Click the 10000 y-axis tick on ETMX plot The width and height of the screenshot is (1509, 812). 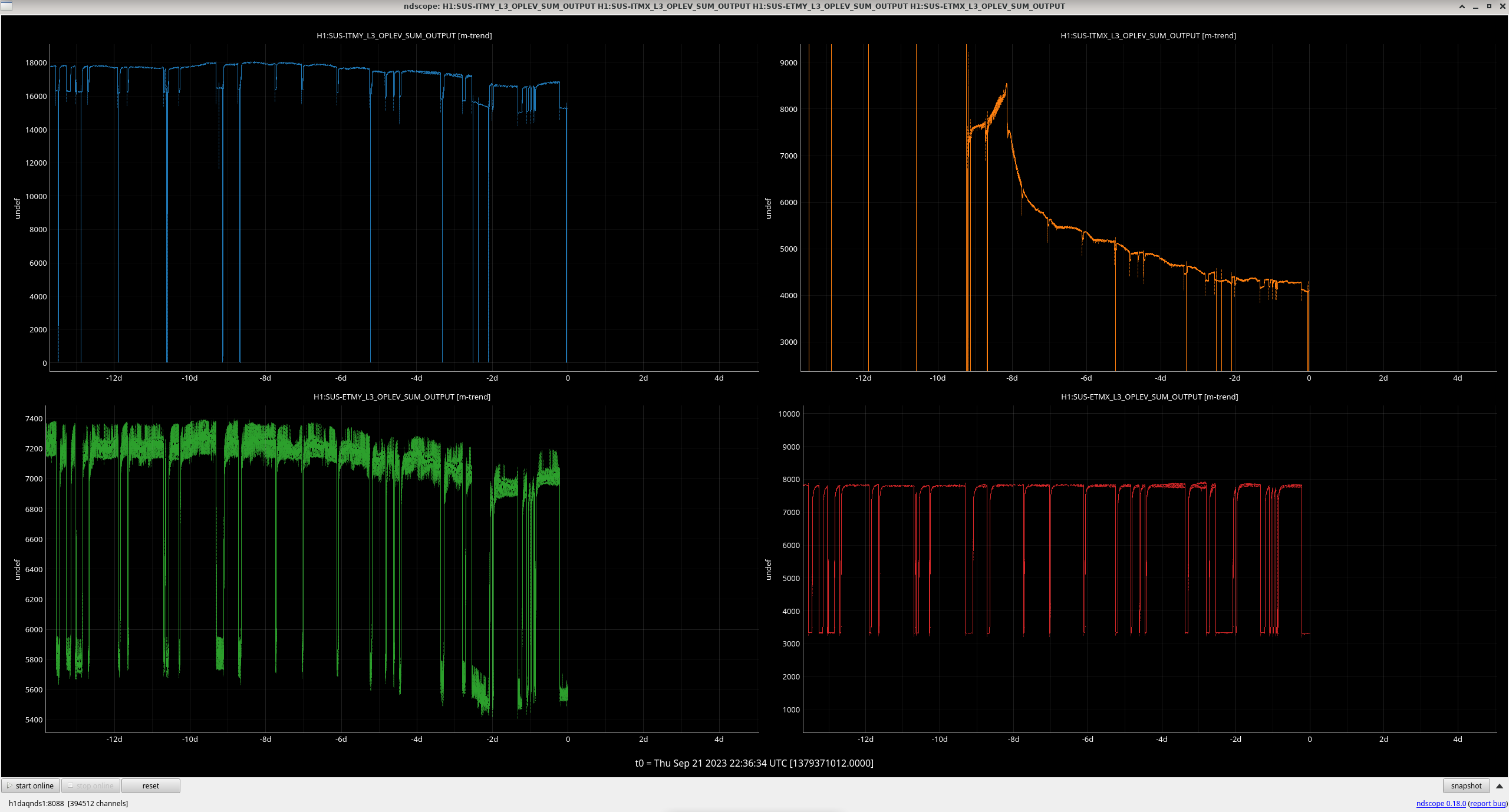pos(789,414)
